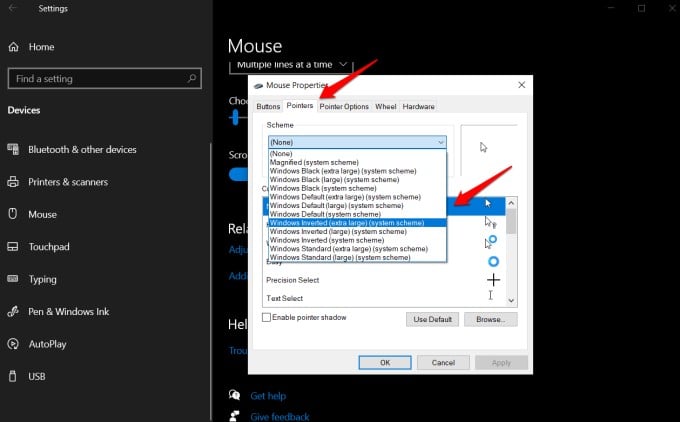Switch to the Buttons tab
Screen dimensions: 680x422
268,107
